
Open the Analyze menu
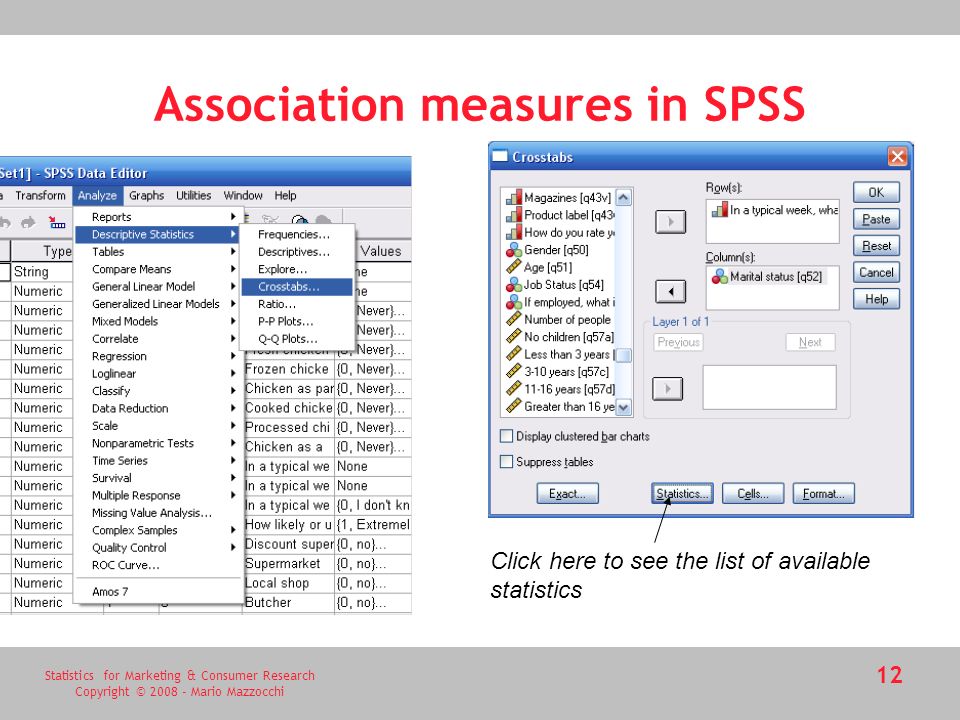(x=97, y=195)
